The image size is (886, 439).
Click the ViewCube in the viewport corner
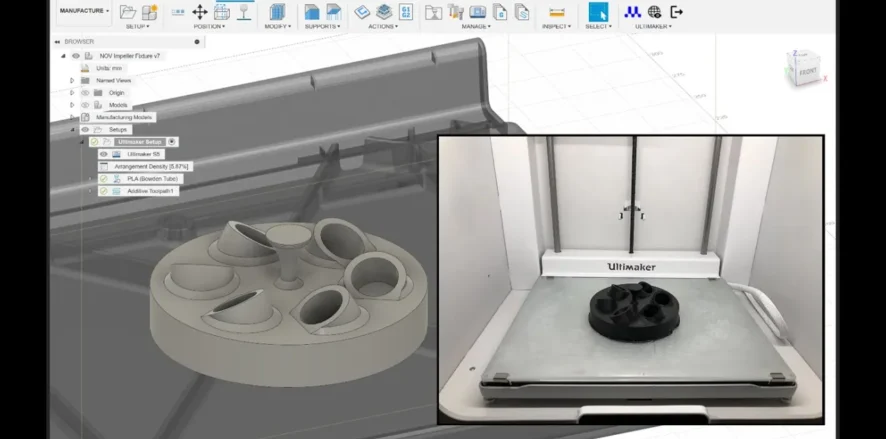click(803, 68)
